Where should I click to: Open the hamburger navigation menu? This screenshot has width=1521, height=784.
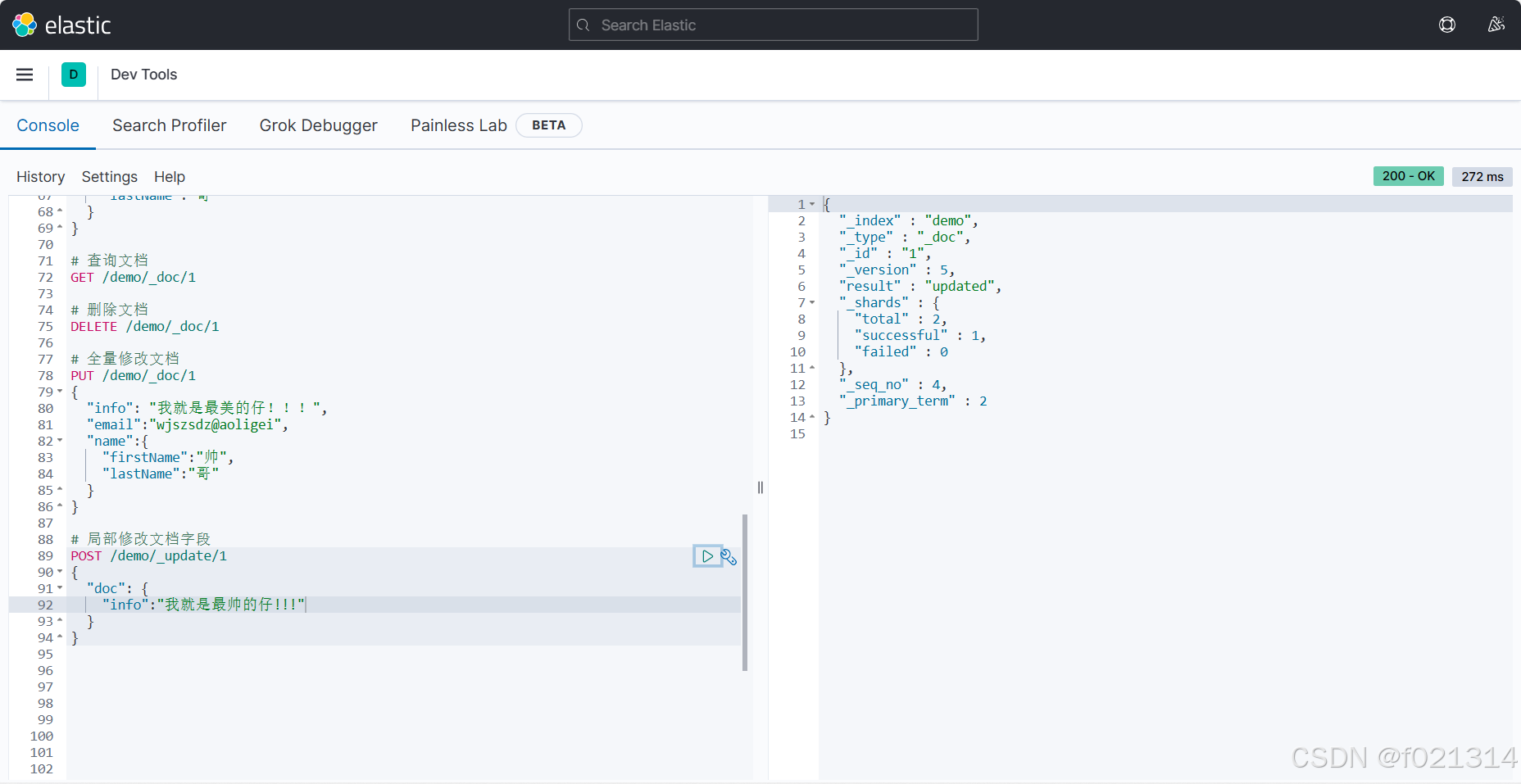(x=25, y=75)
